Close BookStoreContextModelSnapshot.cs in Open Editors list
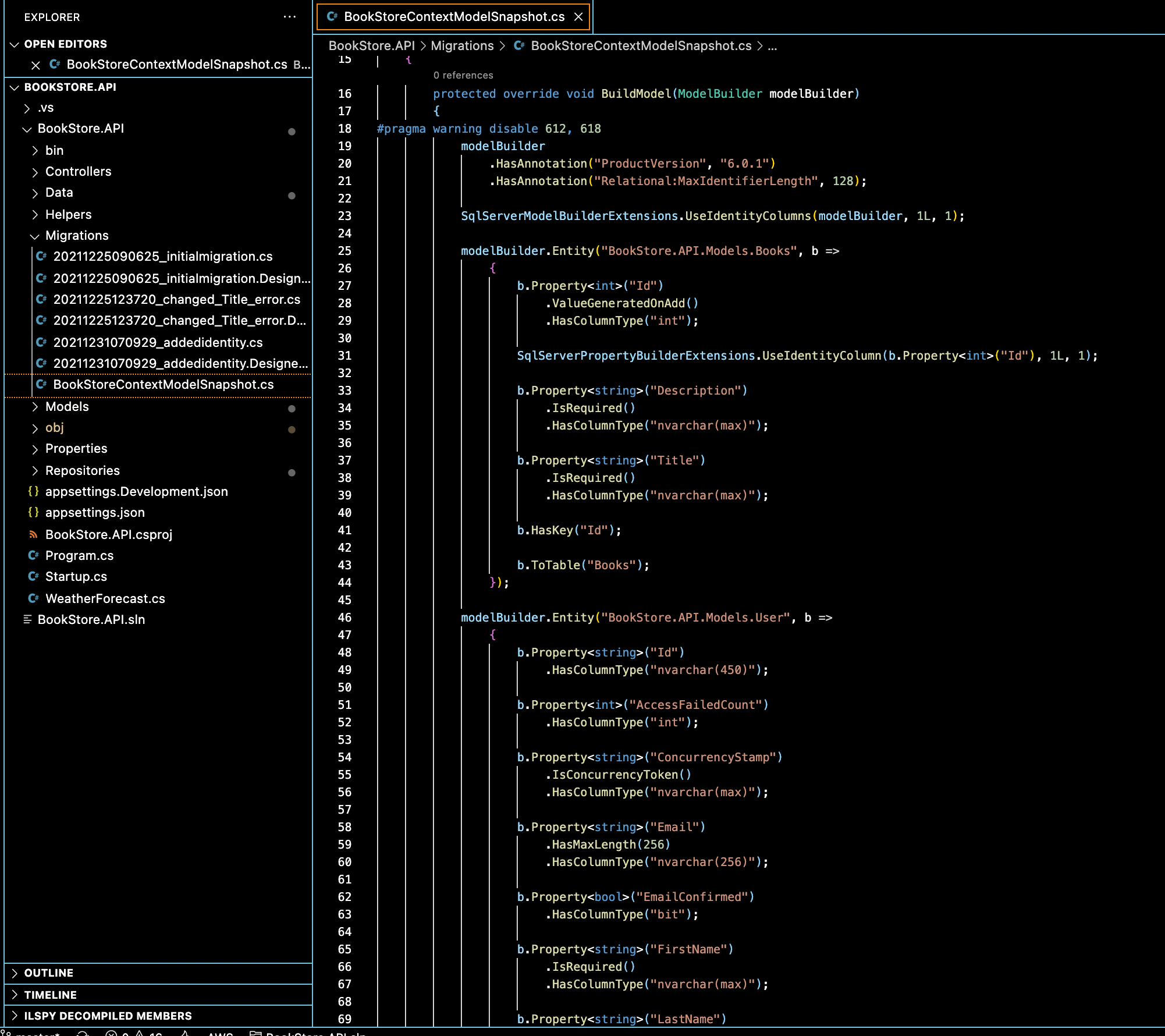Image resolution: width=1165 pixels, height=1036 pixels. click(x=35, y=65)
